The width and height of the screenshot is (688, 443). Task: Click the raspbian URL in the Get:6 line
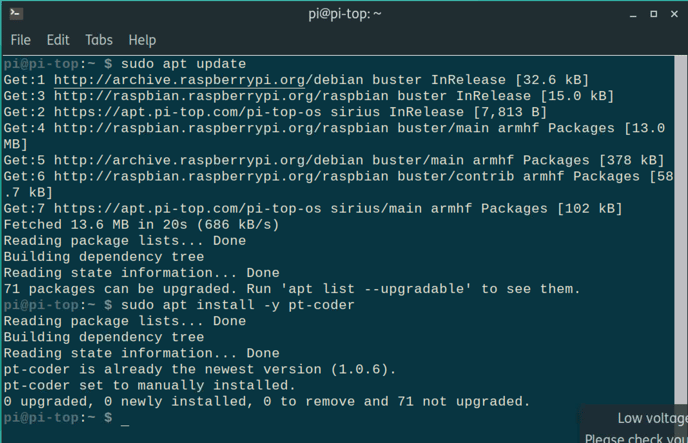[x=221, y=176]
